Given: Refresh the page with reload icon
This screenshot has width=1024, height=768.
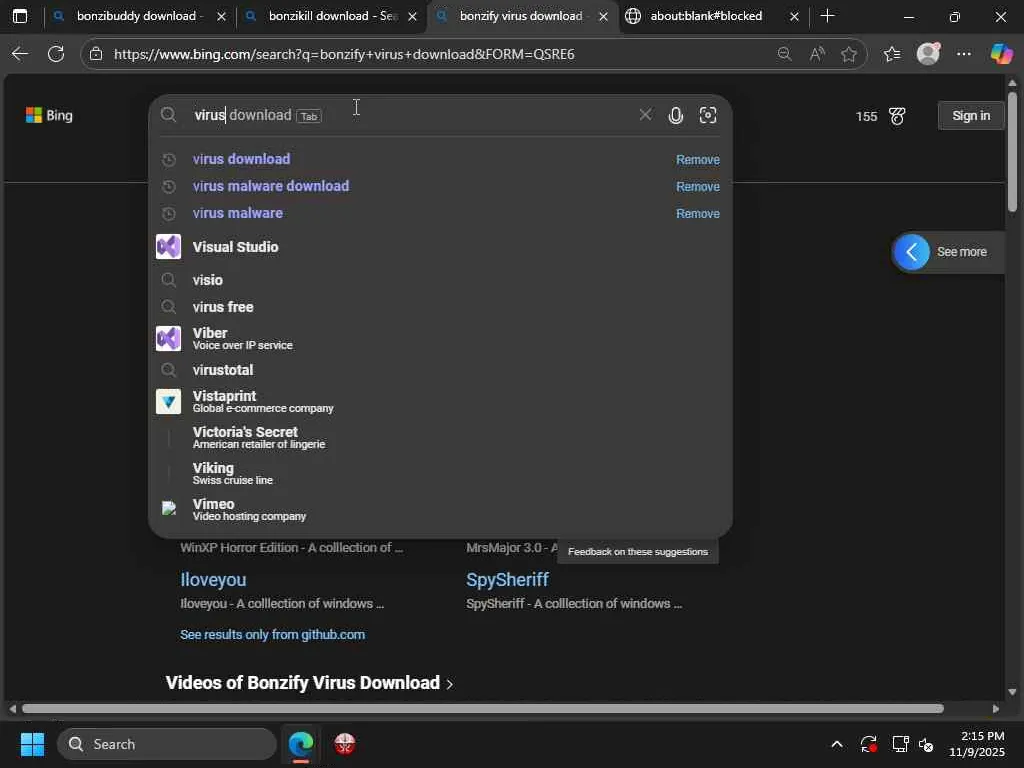Looking at the screenshot, I should [x=56, y=54].
